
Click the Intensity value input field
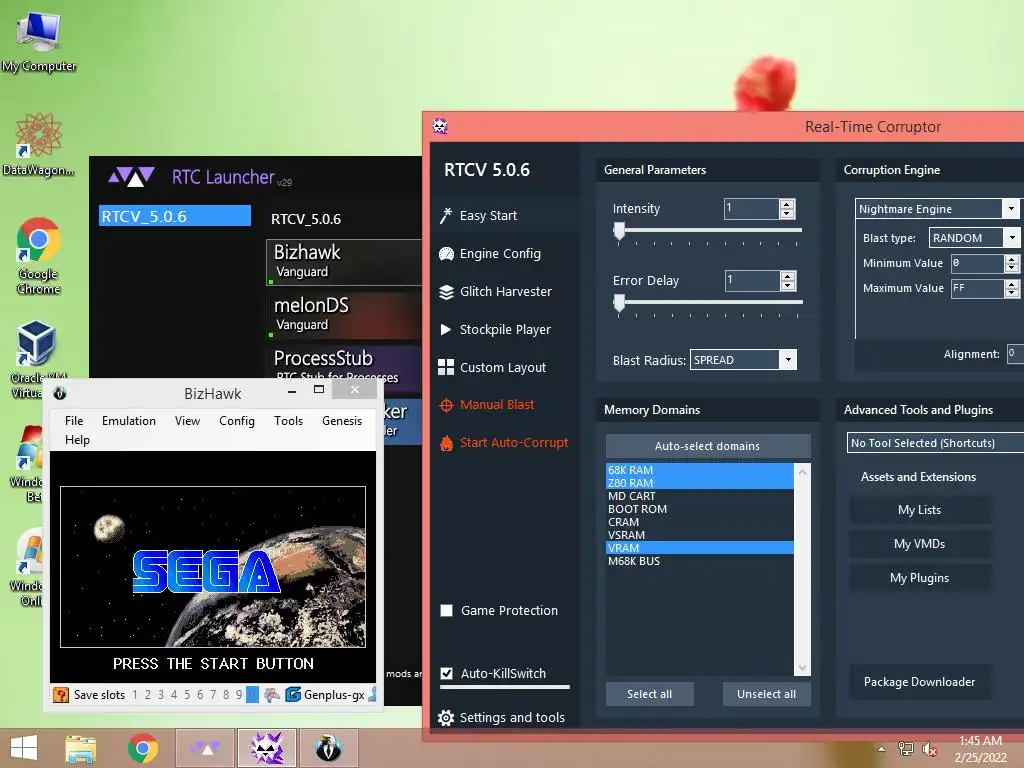pyautogui.click(x=752, y=209)
